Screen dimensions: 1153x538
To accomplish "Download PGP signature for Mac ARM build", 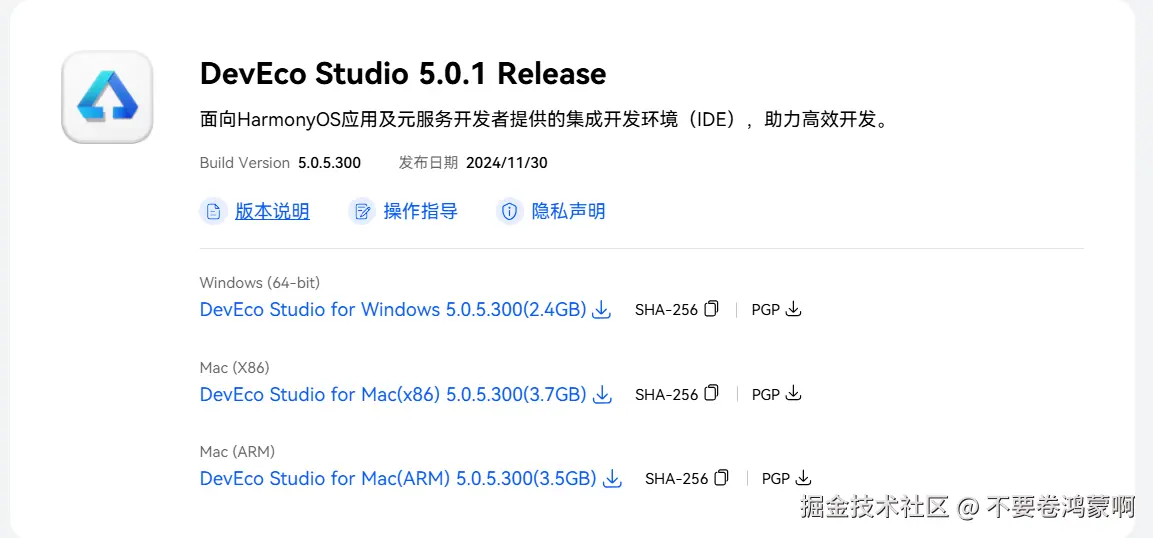I will [803, 479].
